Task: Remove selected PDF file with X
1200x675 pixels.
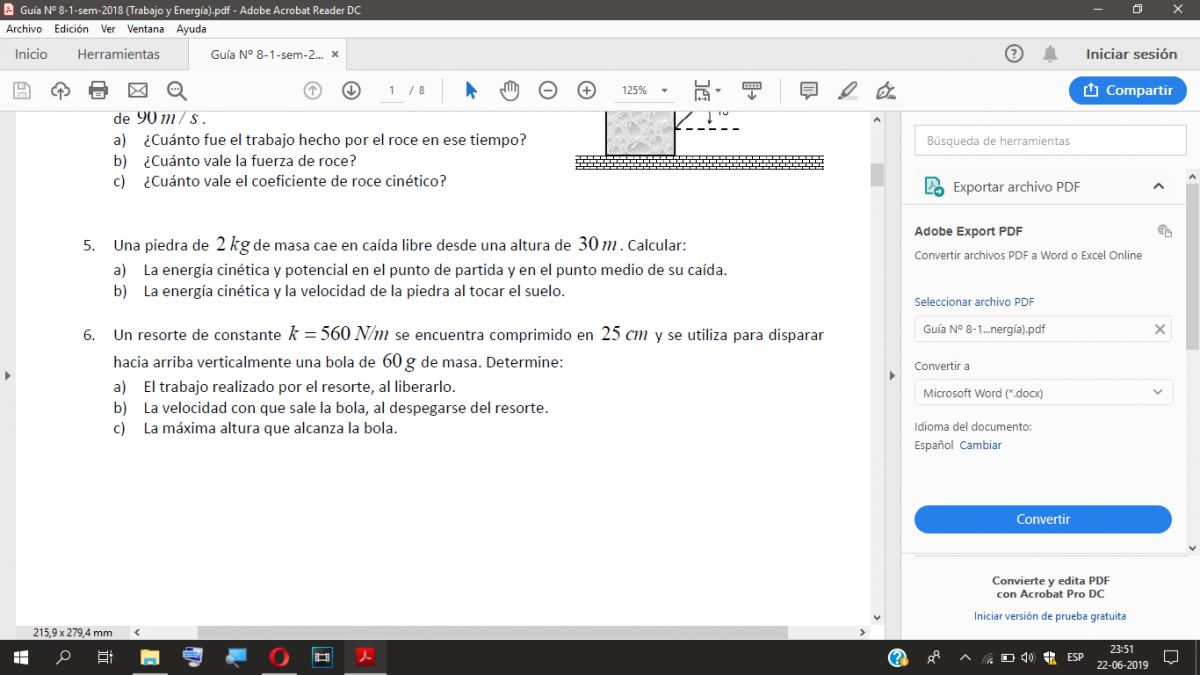Action: click(1160, 329)
